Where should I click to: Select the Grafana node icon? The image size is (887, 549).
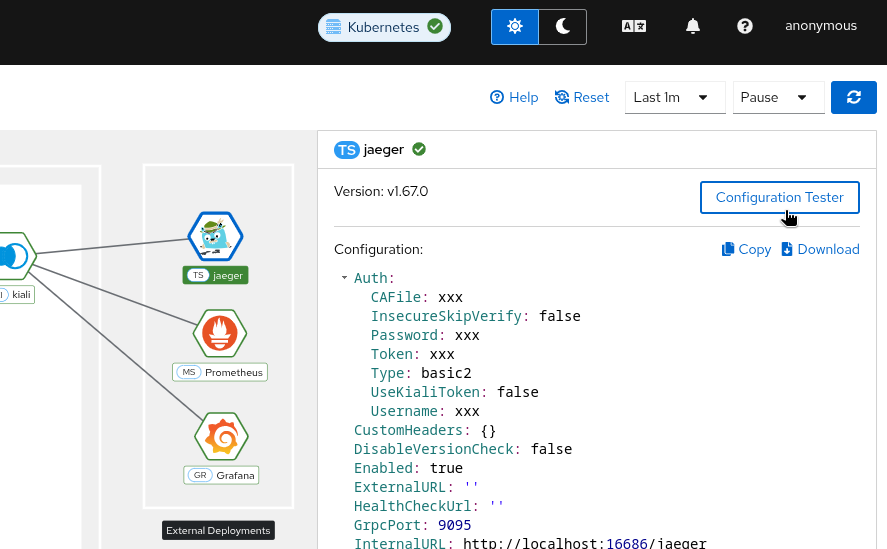220,436
